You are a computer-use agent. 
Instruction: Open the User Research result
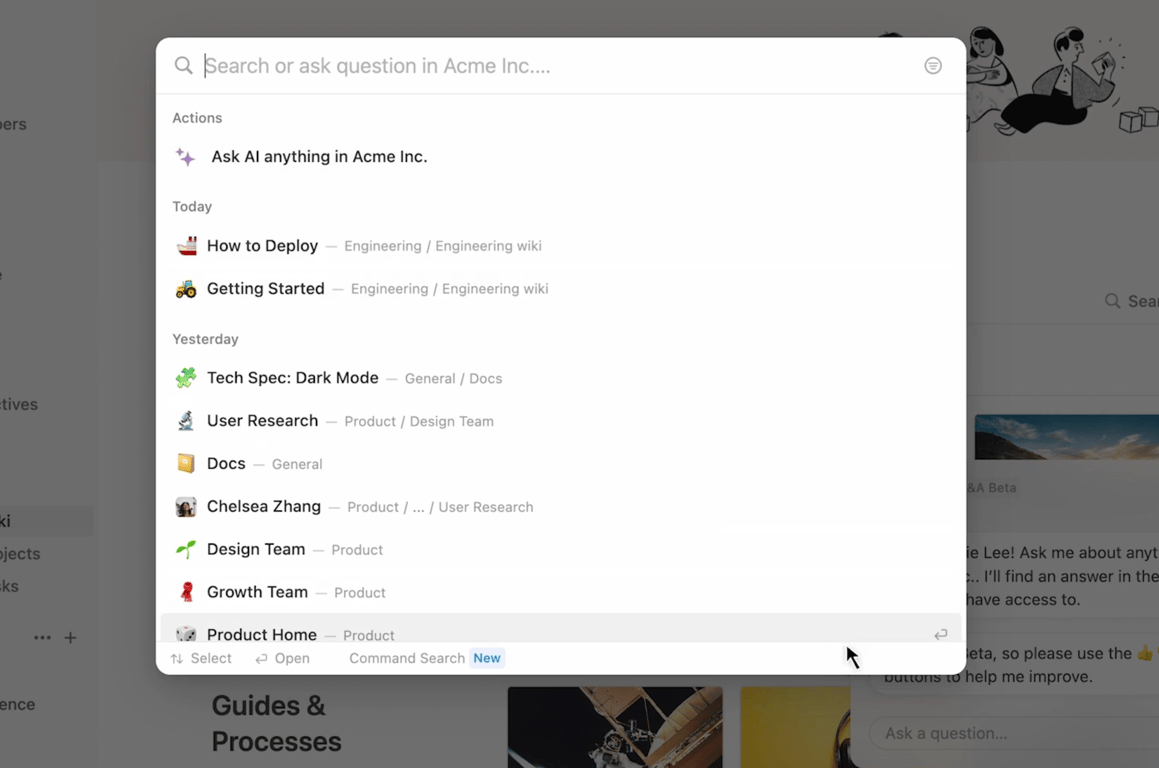(x=560, y=421)
